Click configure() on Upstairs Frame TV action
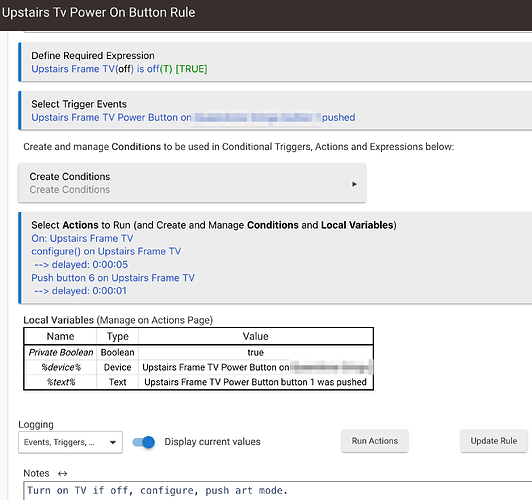The width and height of the screenshot is (532, 500). 106,251
